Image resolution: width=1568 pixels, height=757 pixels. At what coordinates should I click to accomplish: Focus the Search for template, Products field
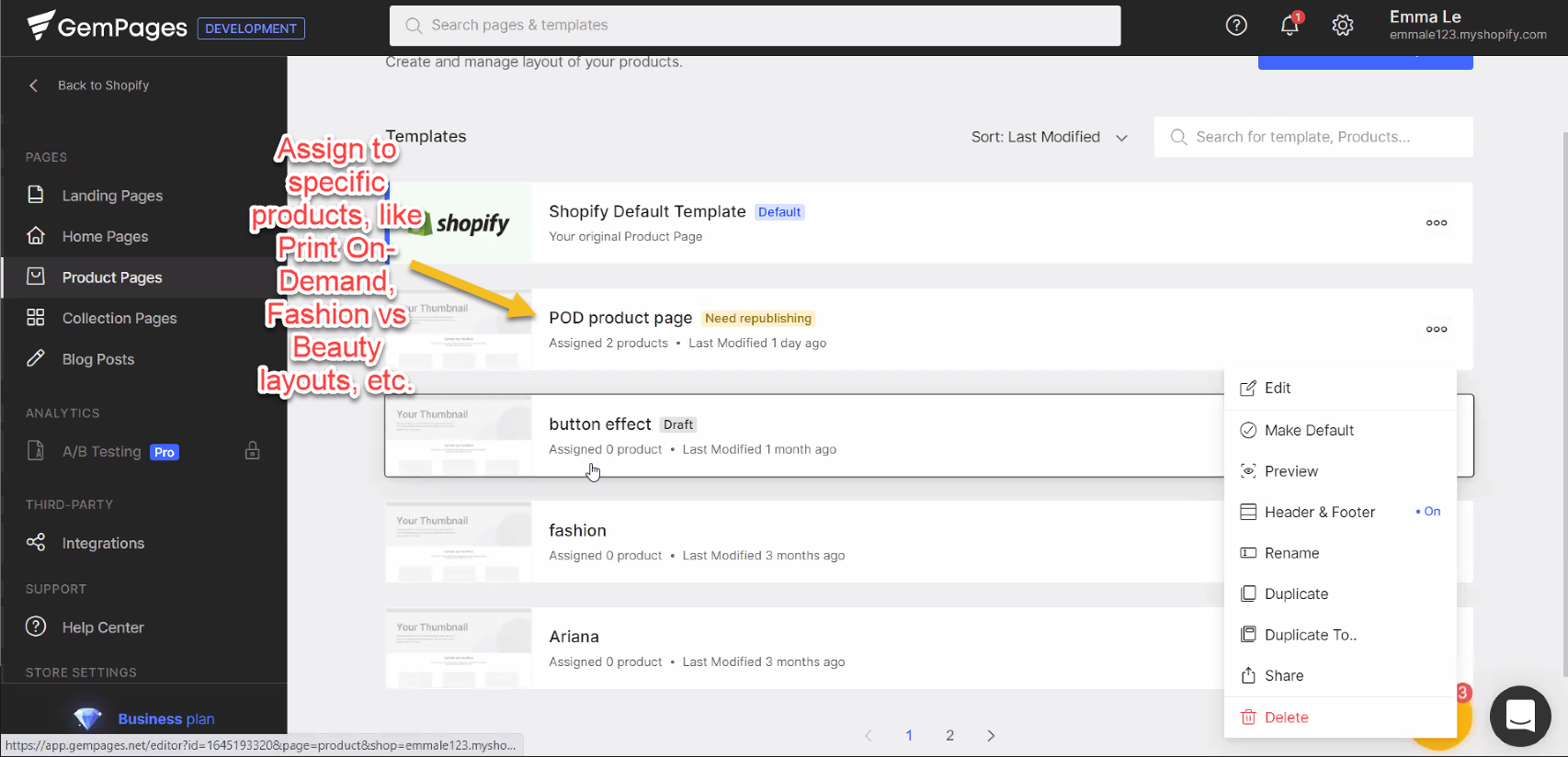[x=1313, y=137]
